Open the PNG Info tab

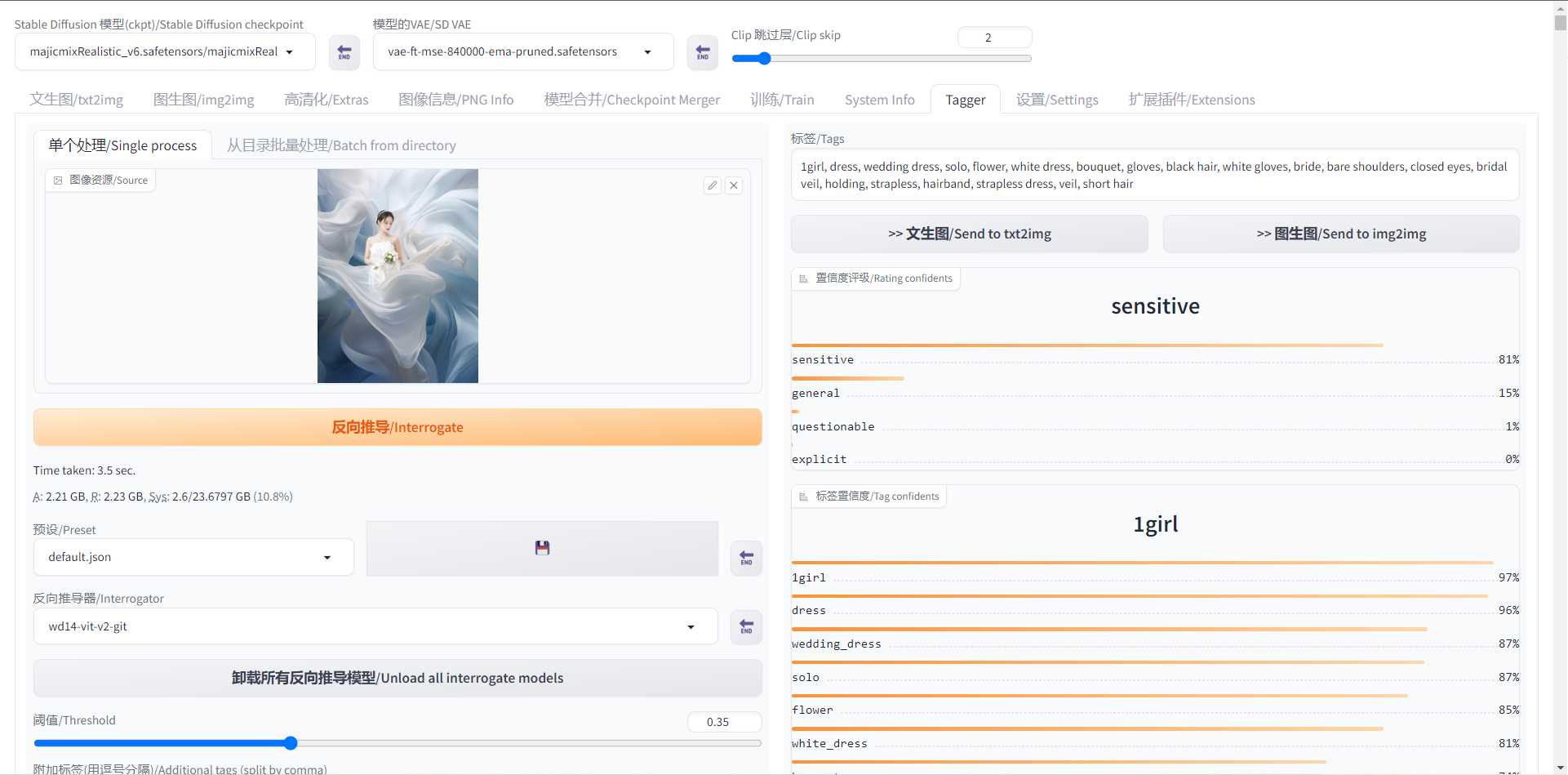[x=456, y=100]
